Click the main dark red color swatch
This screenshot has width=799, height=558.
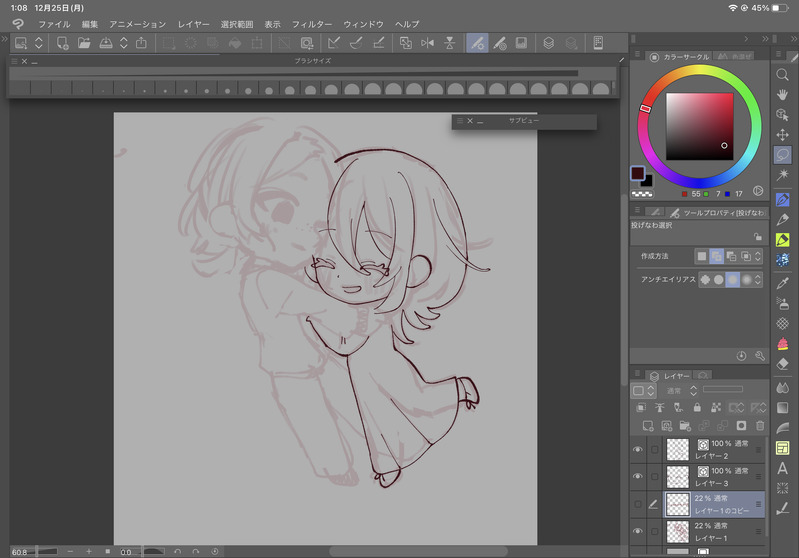[637, 173]
